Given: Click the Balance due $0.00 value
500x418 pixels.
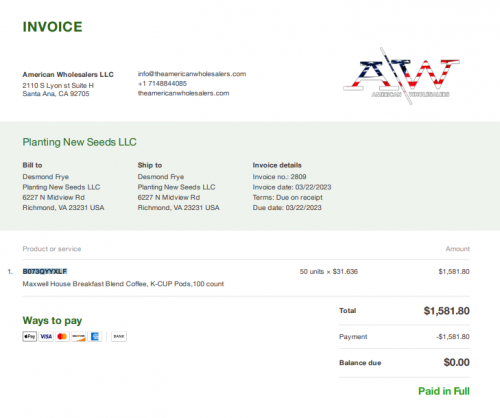Looking at the screenshot, I should pyautogui.click(x=456, y=362).
